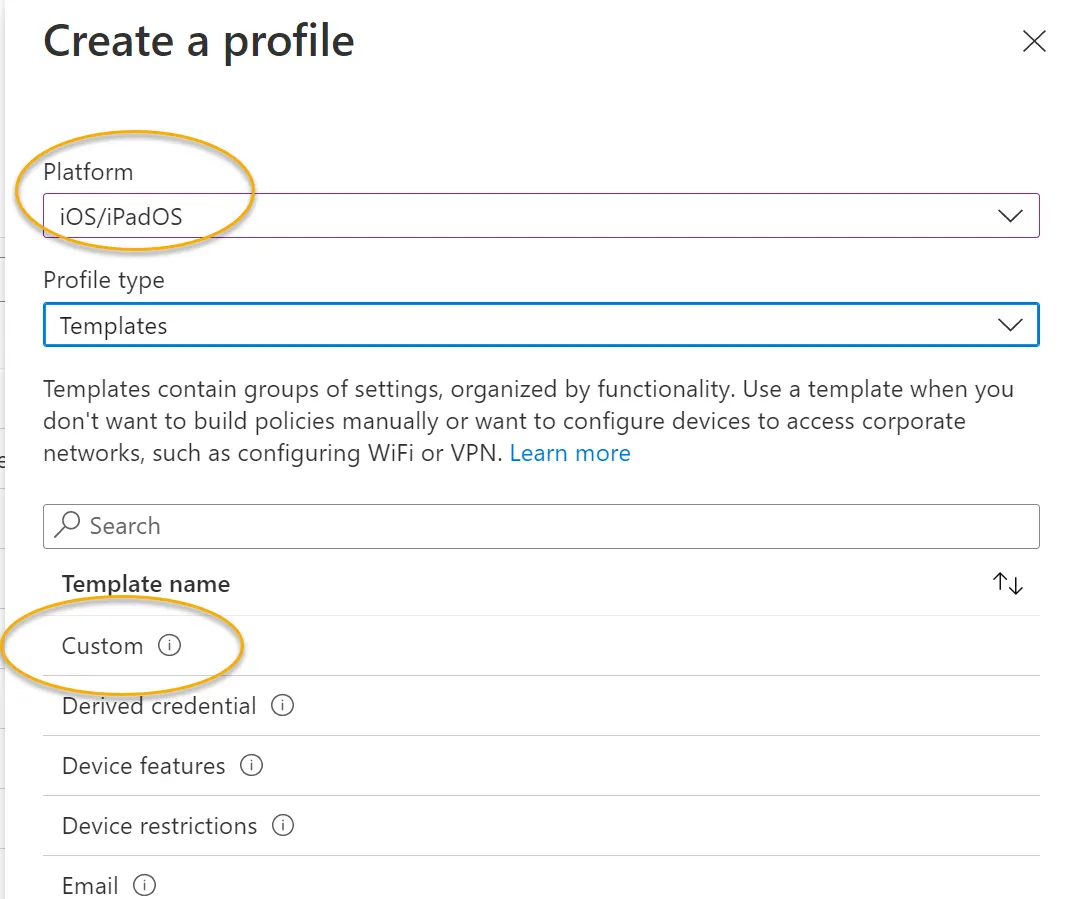Click the chevron arrow of the Platform dropdown
The width and height of the screenshot is (1075, 899).
coord(1010,216)
